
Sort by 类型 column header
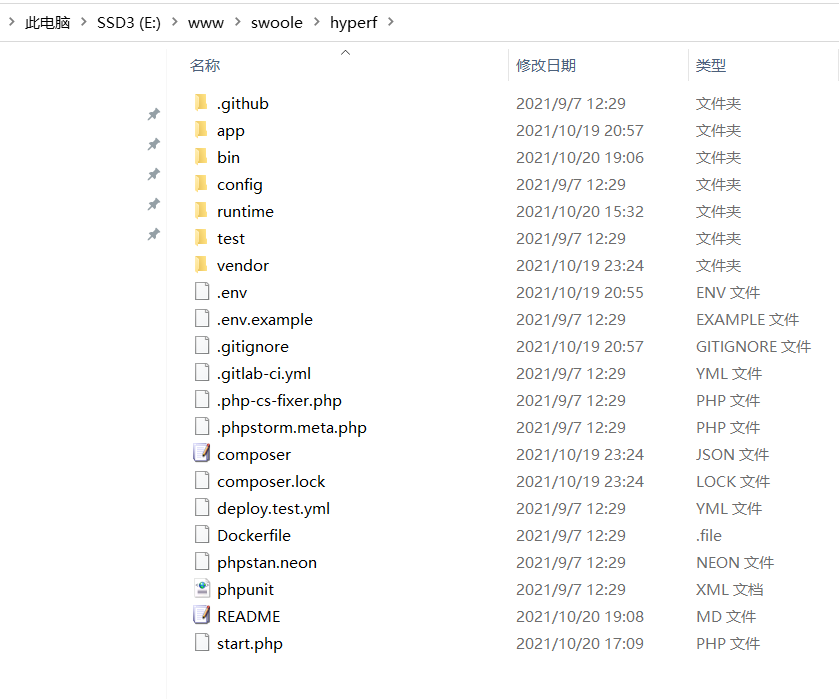(x=711, y=65)
